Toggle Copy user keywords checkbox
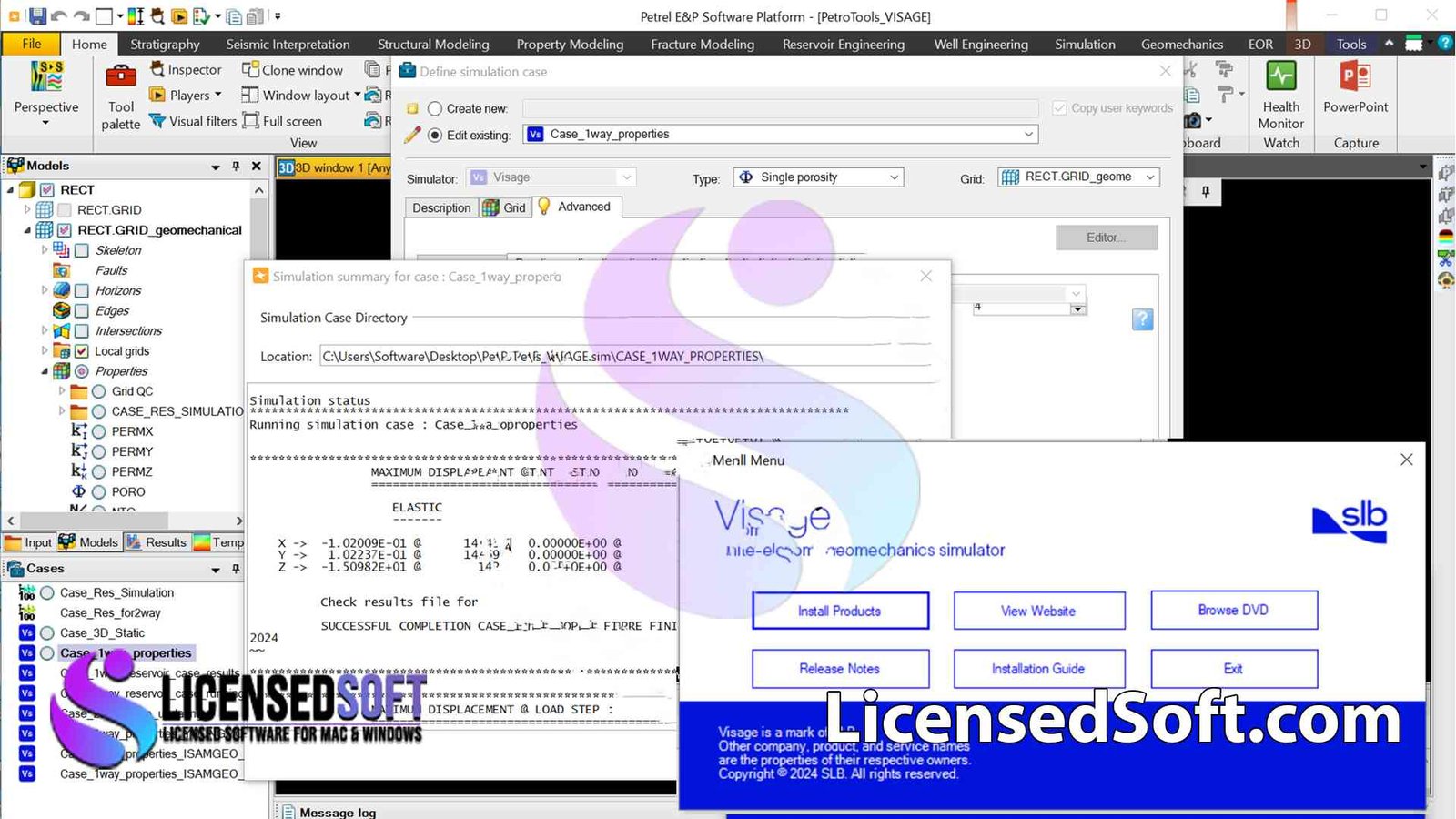The width and height of the screenshot is (1456, 819). [x=1059, y=107]
